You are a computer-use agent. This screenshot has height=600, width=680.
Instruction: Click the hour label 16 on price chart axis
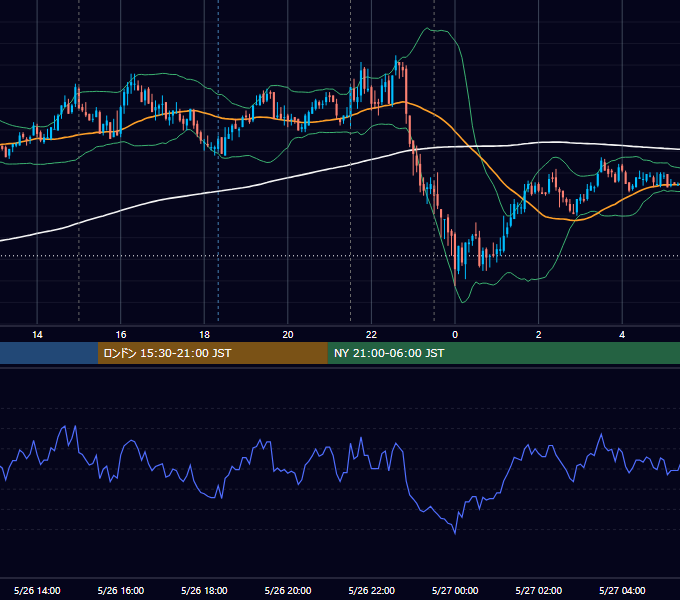121,335
